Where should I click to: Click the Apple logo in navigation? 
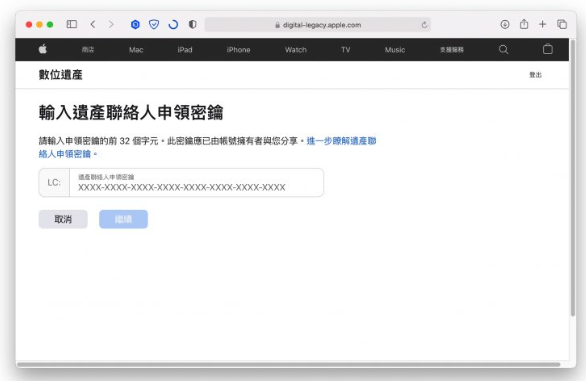(x=43, y=49)
